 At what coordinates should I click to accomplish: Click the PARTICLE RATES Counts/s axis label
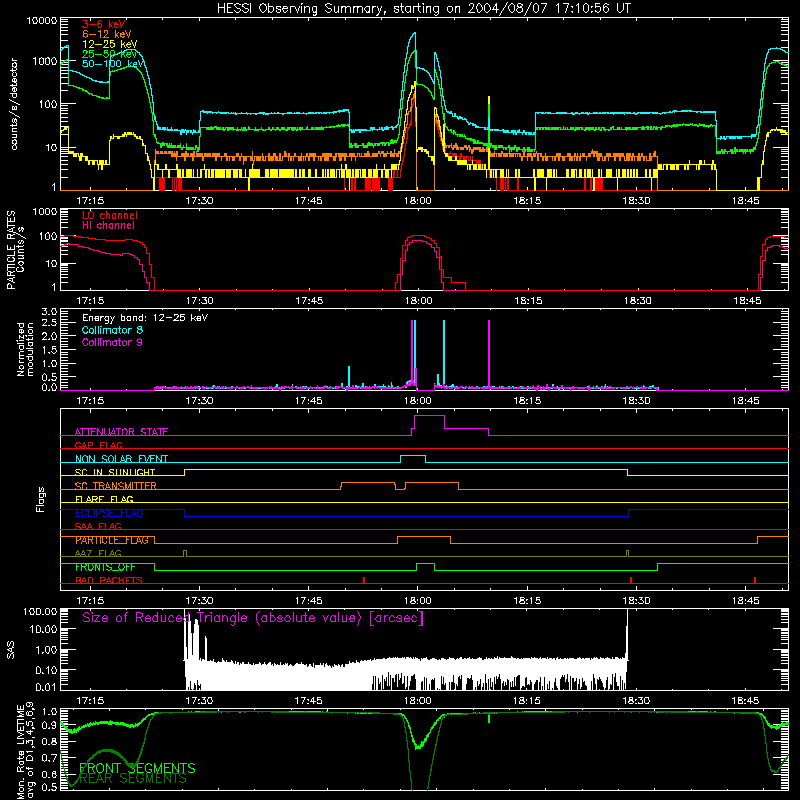point(15,250)
